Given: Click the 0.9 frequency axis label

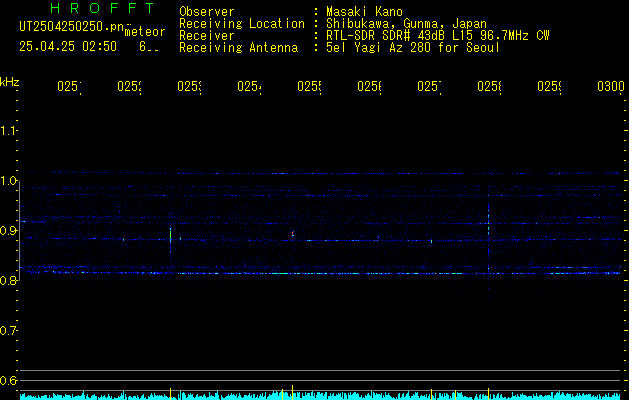Looking at the screenshot, I should pos(8,231).
